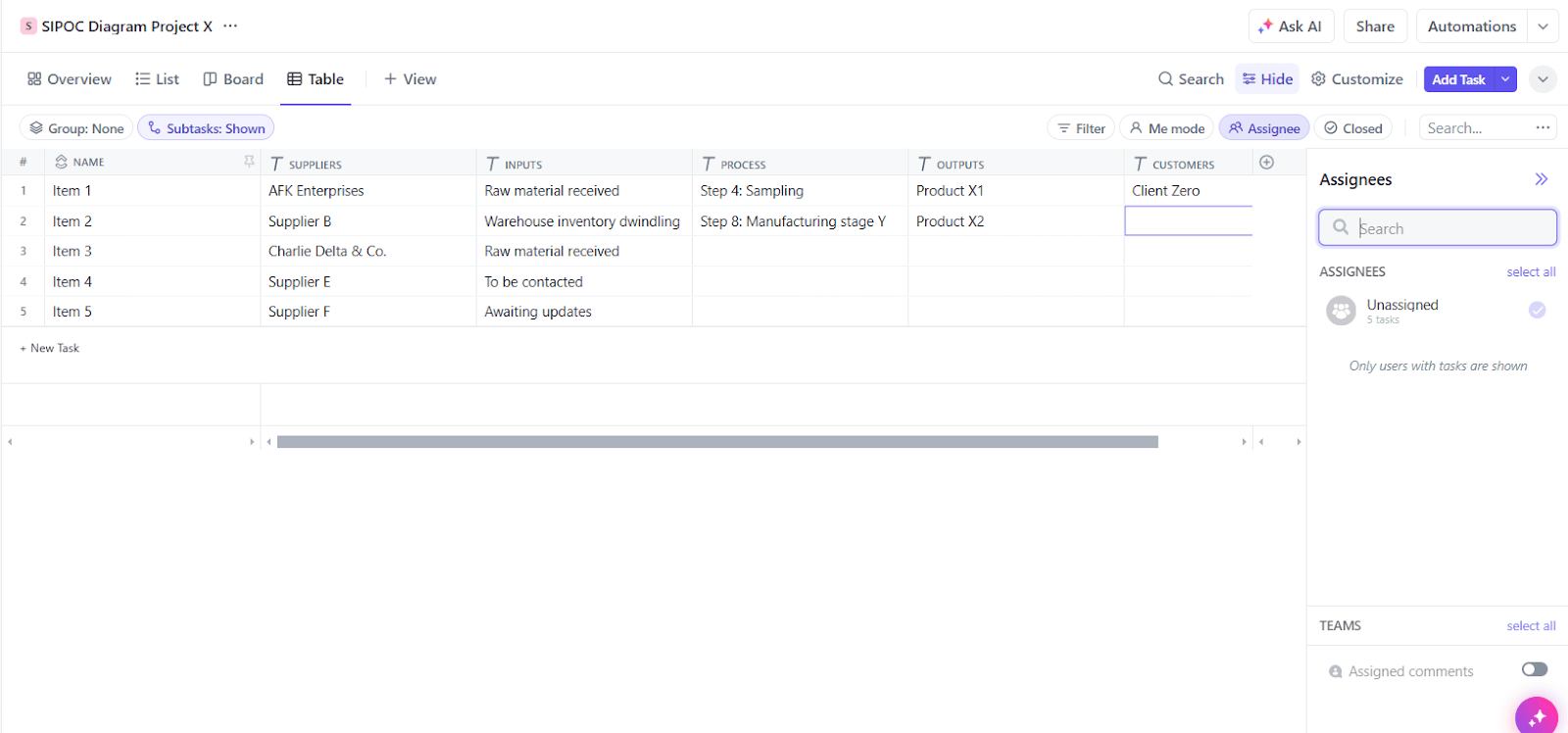
Task: Open Customize settings gear
Action: [1356, 79]
